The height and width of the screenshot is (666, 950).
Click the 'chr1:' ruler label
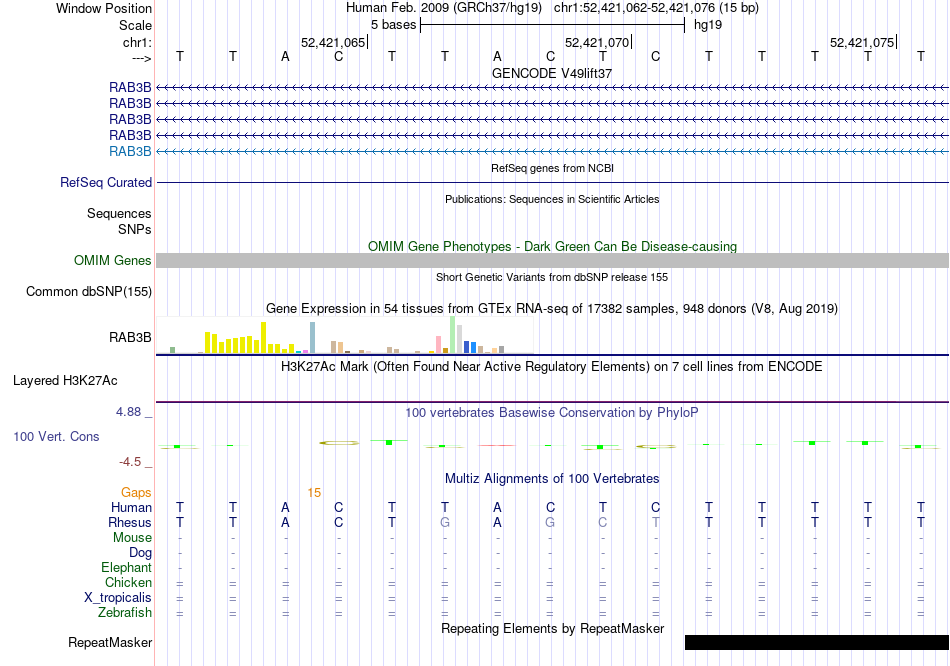coord(137,42)
